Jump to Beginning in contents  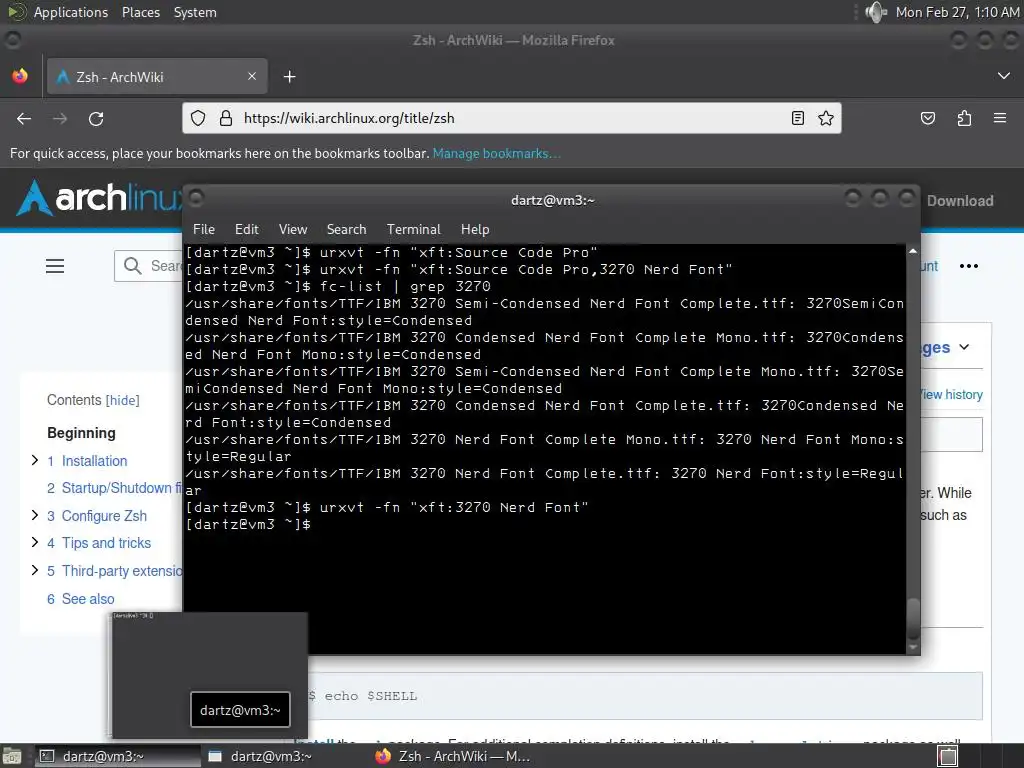point(81,433)
